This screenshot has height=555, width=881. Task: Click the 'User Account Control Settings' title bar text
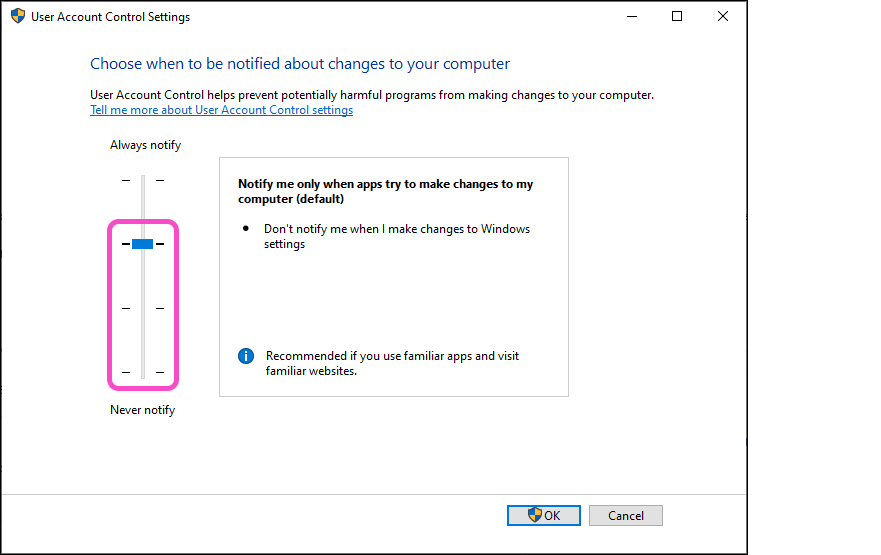[x=110, y=17]
